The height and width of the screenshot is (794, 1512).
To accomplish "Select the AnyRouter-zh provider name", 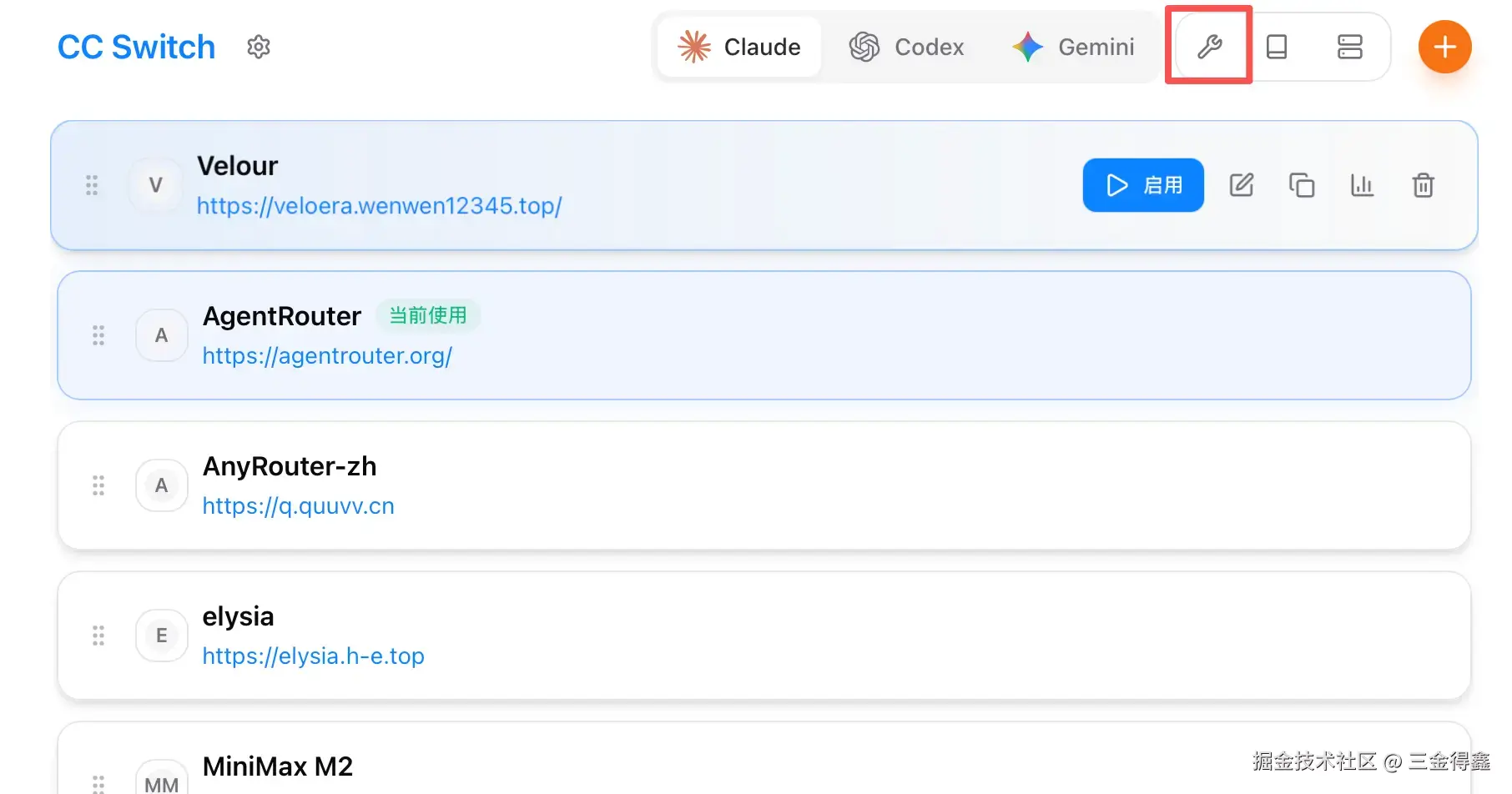I will tap(290, 466).
